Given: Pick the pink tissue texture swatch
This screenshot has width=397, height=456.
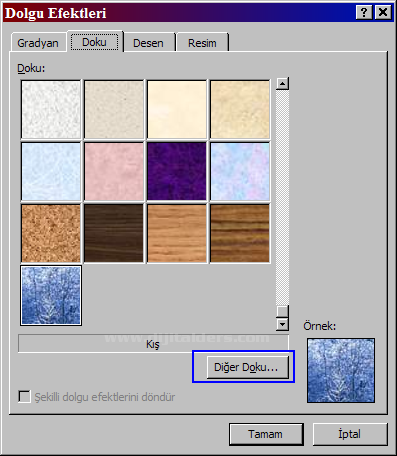Looking at the screenshot, I should 114,171.
